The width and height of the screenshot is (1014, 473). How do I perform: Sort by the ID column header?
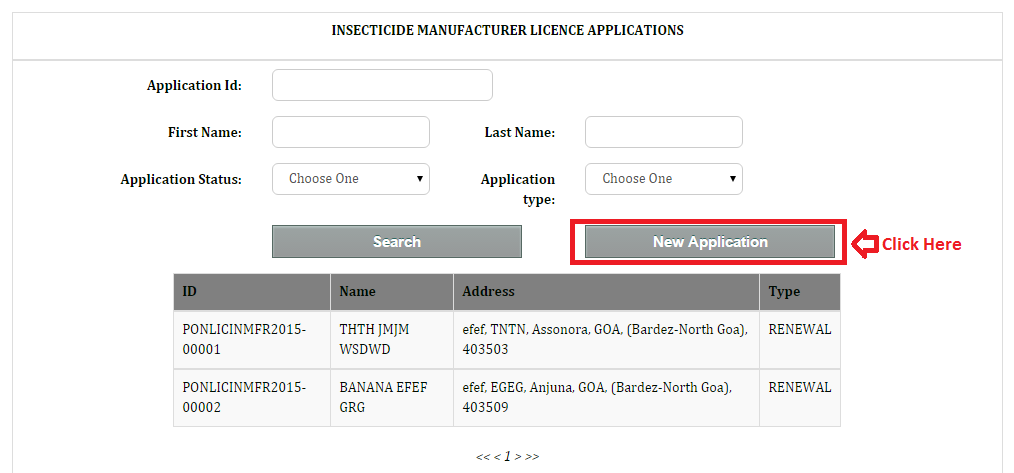190,292
